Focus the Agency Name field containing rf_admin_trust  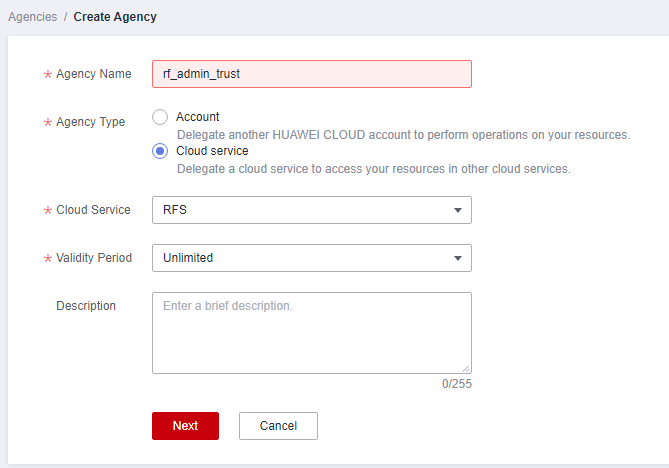311,74
